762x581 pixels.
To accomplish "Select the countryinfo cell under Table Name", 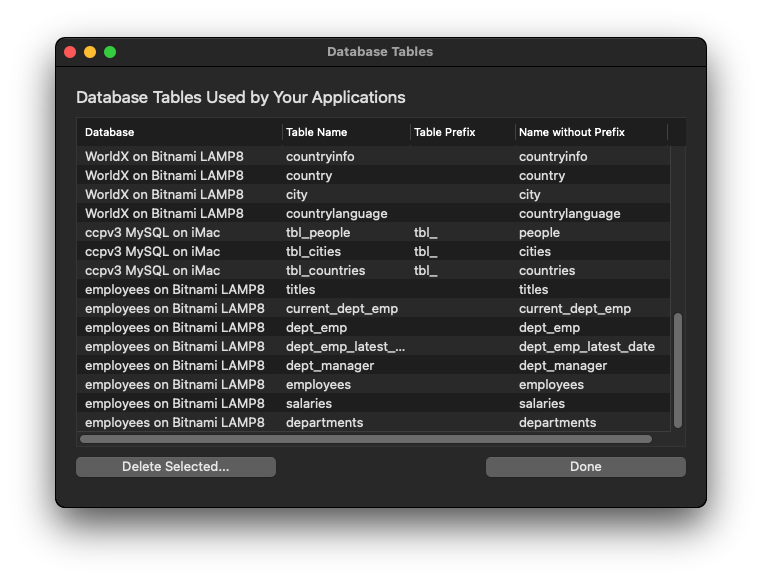I will click(x=320, y=156).
